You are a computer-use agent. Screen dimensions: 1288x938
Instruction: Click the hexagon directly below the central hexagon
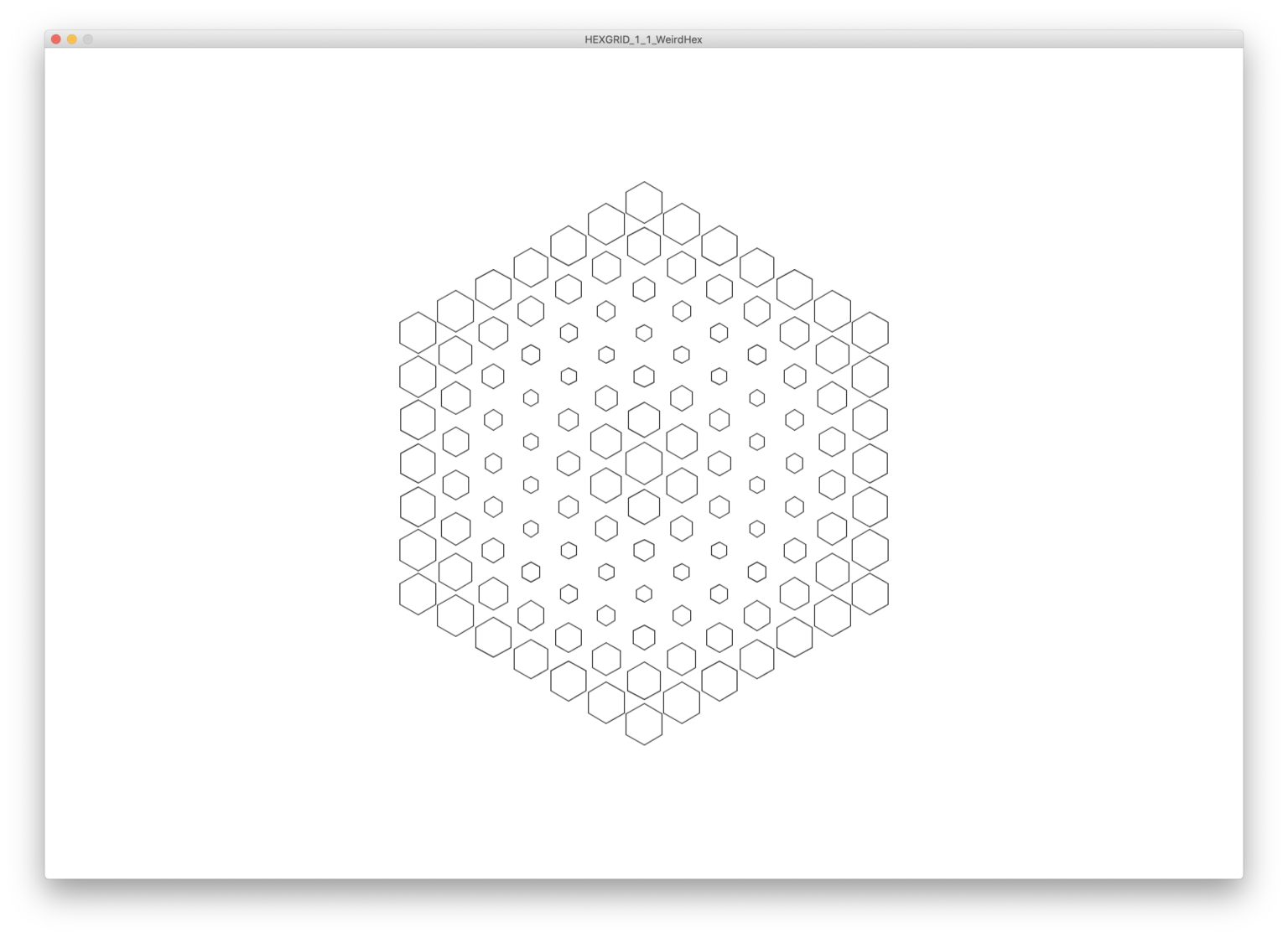(644, 507)
